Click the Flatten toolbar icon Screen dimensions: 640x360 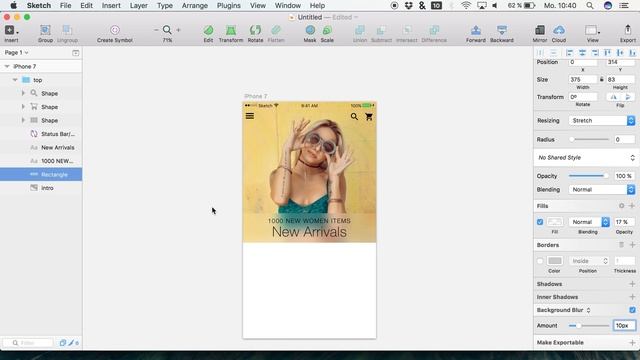click(276, 33)
